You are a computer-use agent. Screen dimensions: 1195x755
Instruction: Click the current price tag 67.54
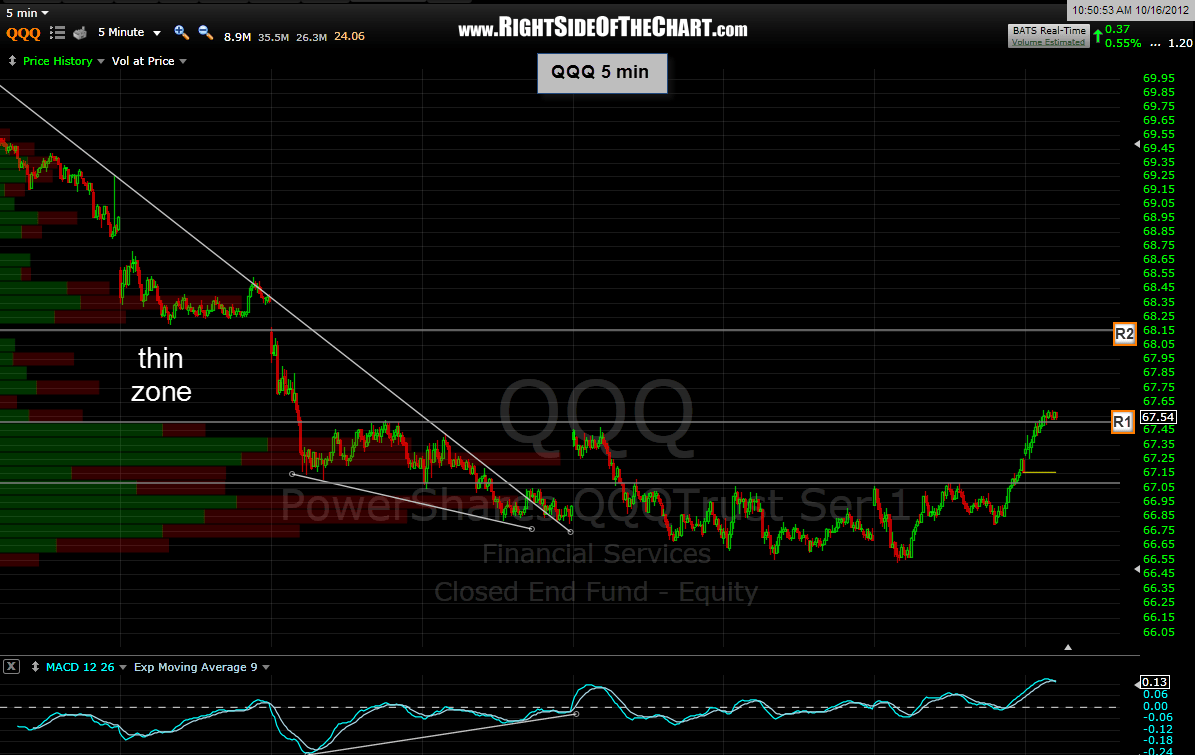[x=1158, y=417]
